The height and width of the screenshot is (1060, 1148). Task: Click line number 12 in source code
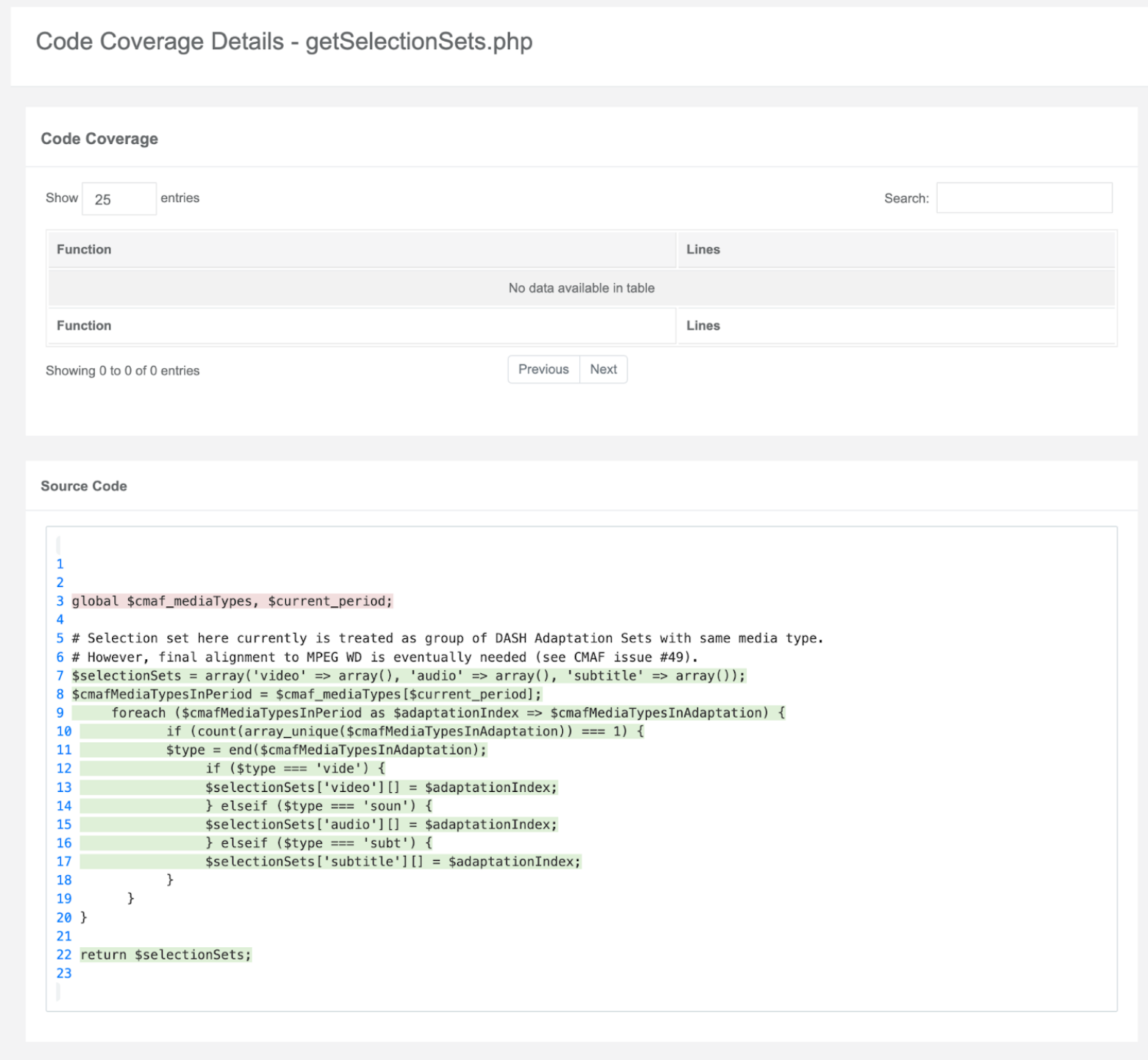coord(64,768)
